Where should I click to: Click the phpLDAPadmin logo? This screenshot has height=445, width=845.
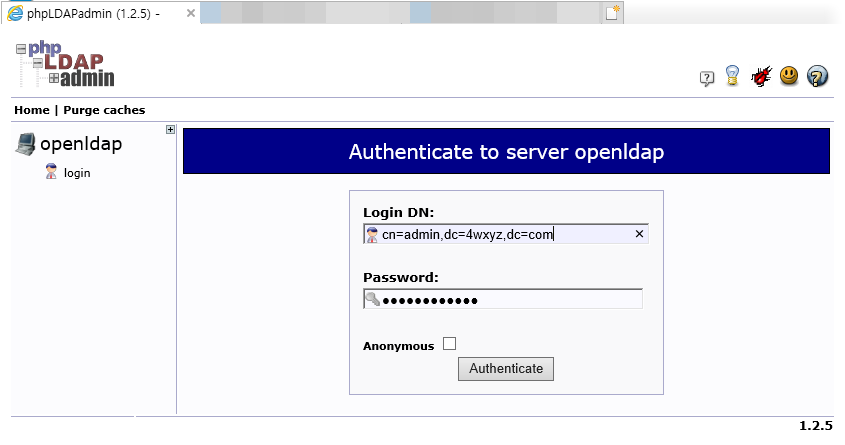click(65, 64)
